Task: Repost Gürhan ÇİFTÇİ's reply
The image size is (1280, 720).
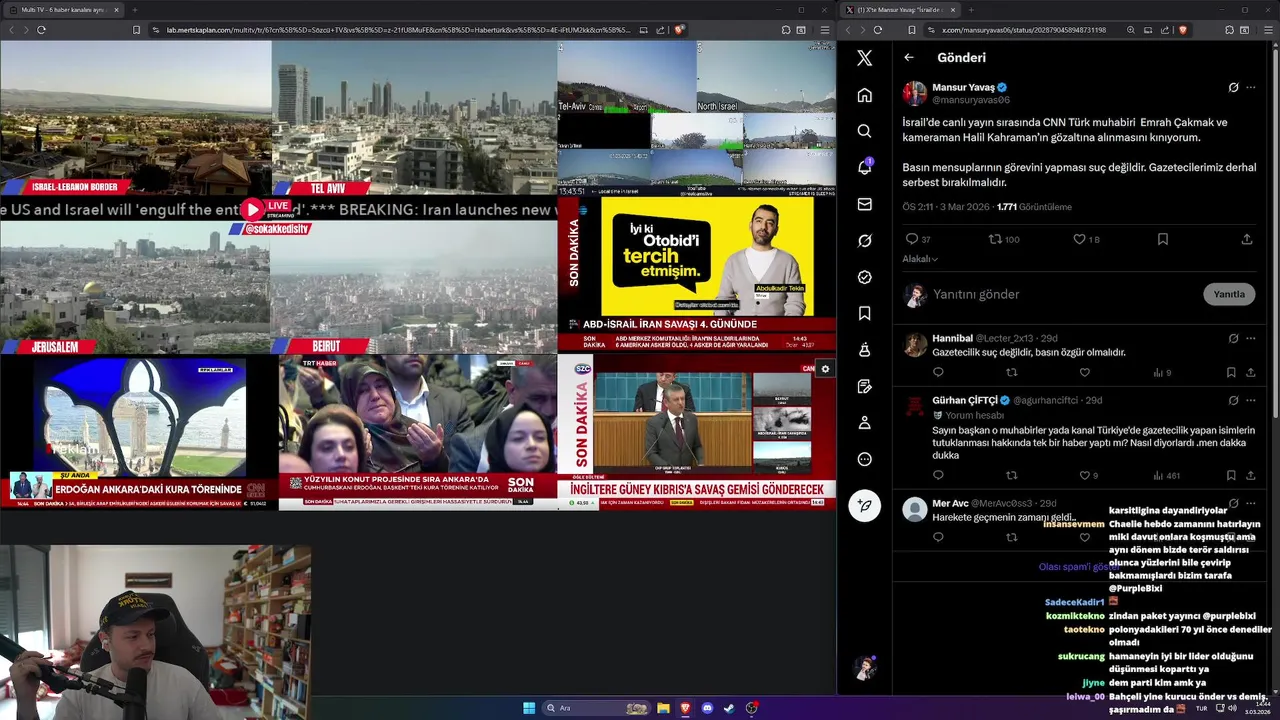Action: [1011, 476]
